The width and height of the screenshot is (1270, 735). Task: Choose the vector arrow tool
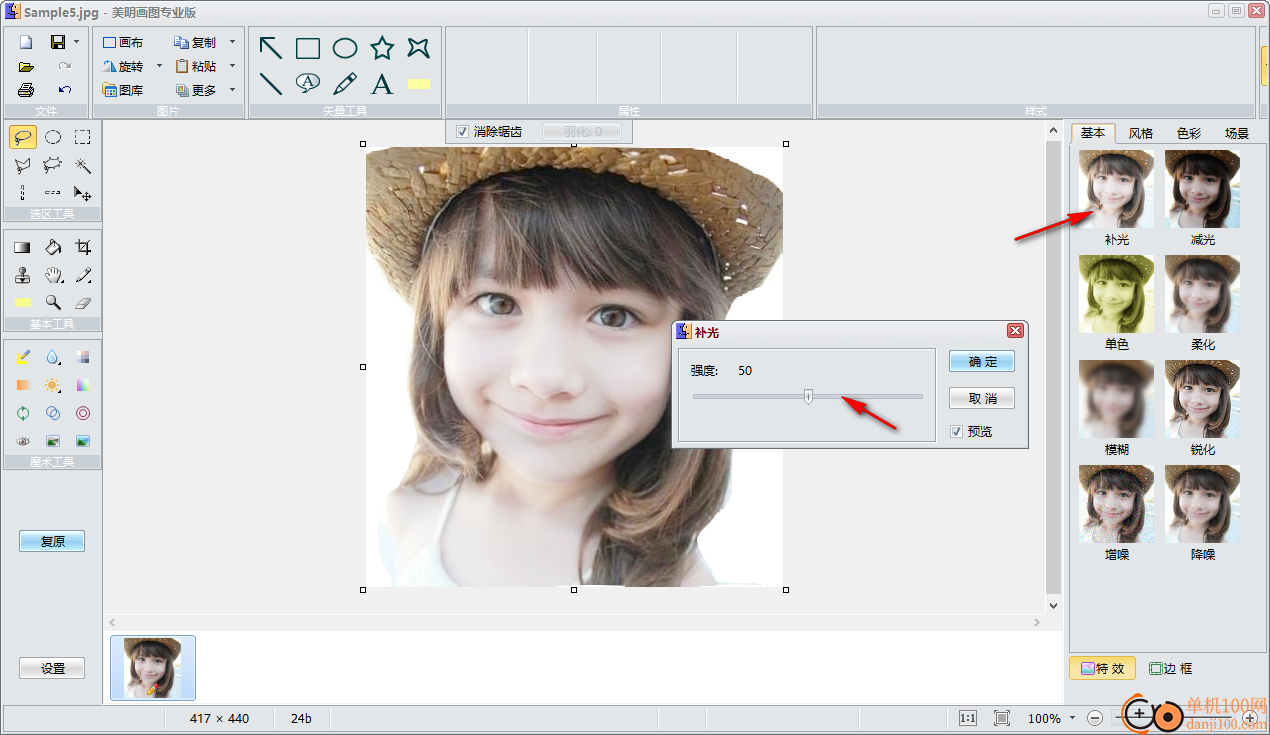pos(270,48)
